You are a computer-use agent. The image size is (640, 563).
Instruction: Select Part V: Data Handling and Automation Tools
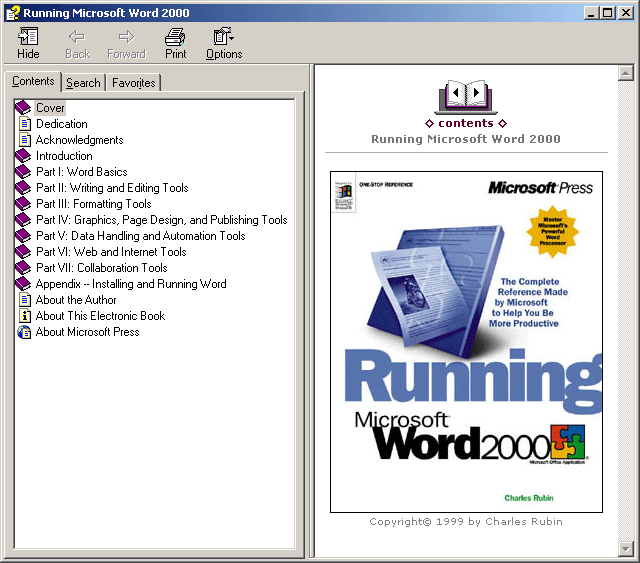point(140,236)
